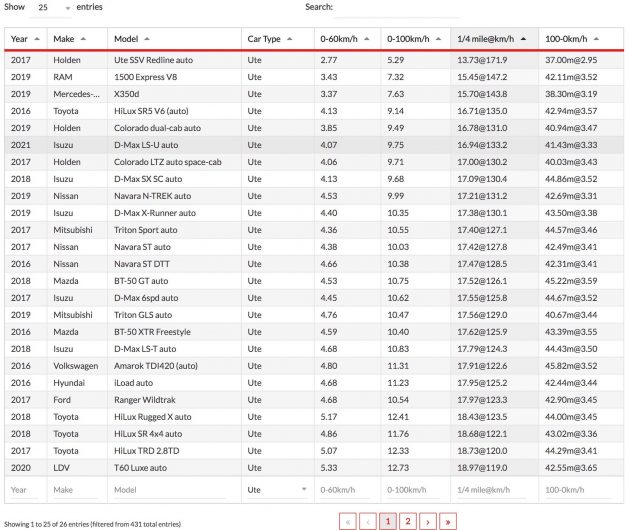Sort by Make column arrow
Screen dimensions: 629x530
click(x=83, y=39)
